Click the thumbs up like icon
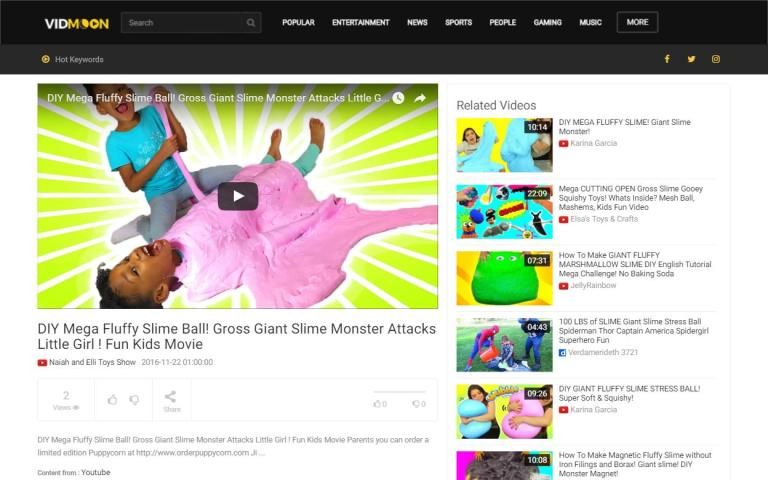This screenshot has height=480, width=768. pyautogui.click(x=112, y=400)
